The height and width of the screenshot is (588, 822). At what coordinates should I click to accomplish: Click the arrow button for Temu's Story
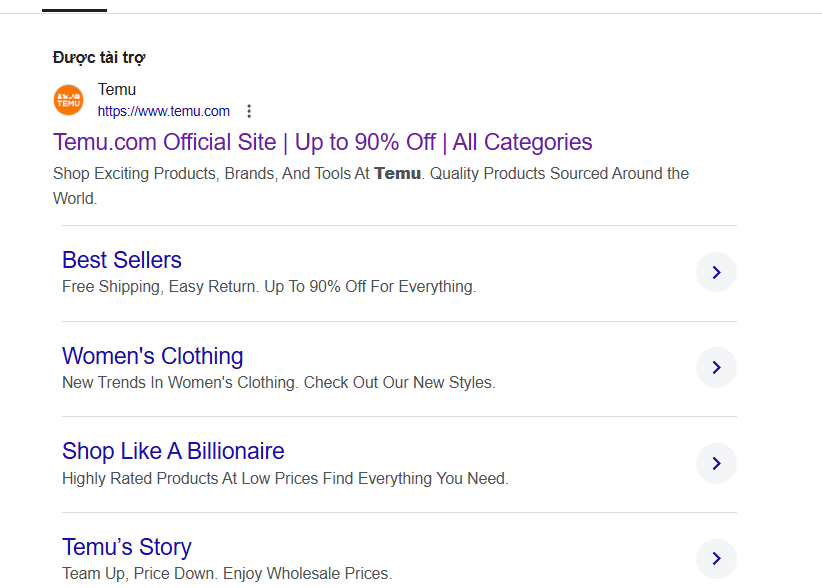(x=716, y=558)
